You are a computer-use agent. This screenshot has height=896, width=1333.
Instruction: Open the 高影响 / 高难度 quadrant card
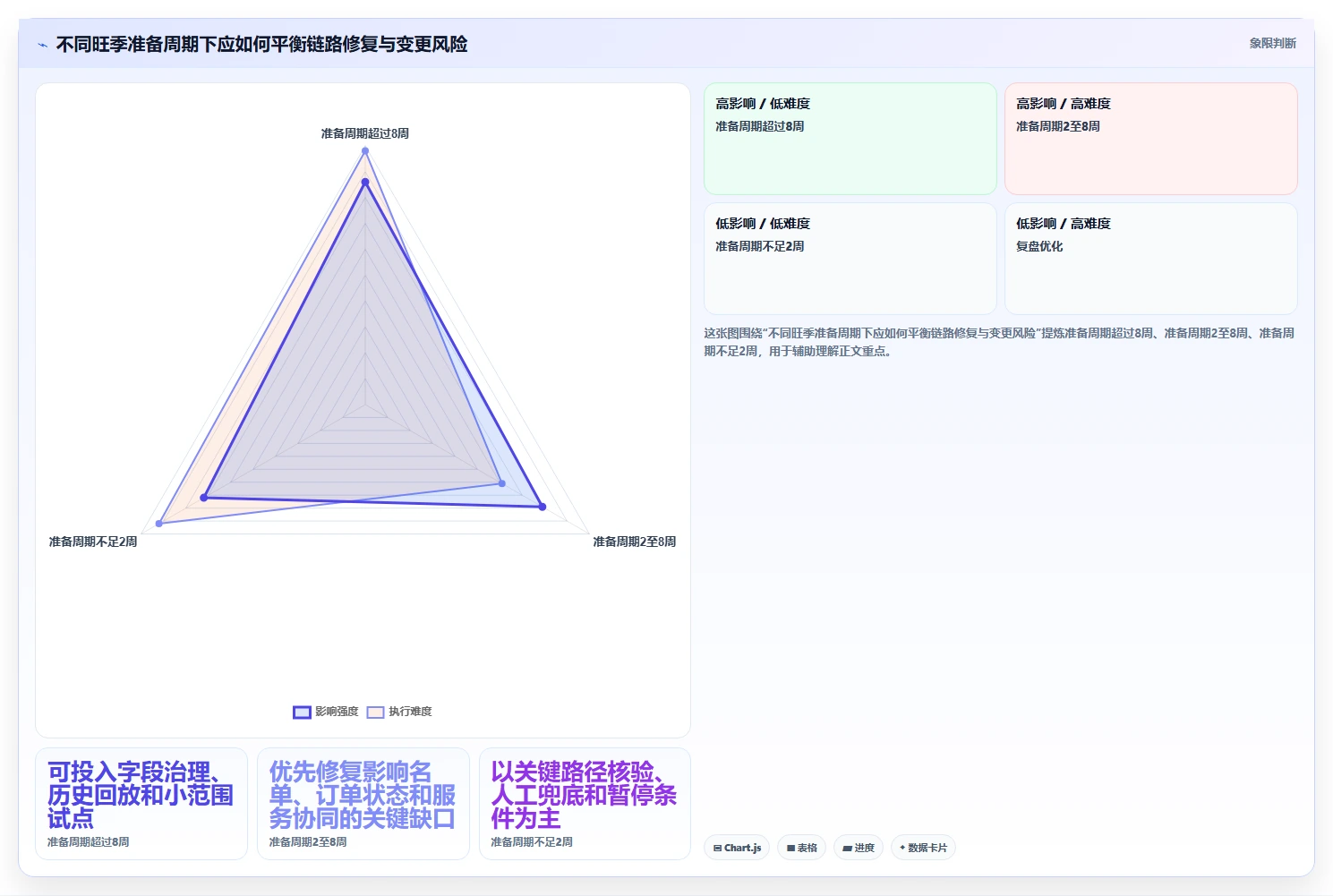pos(1150,139)
